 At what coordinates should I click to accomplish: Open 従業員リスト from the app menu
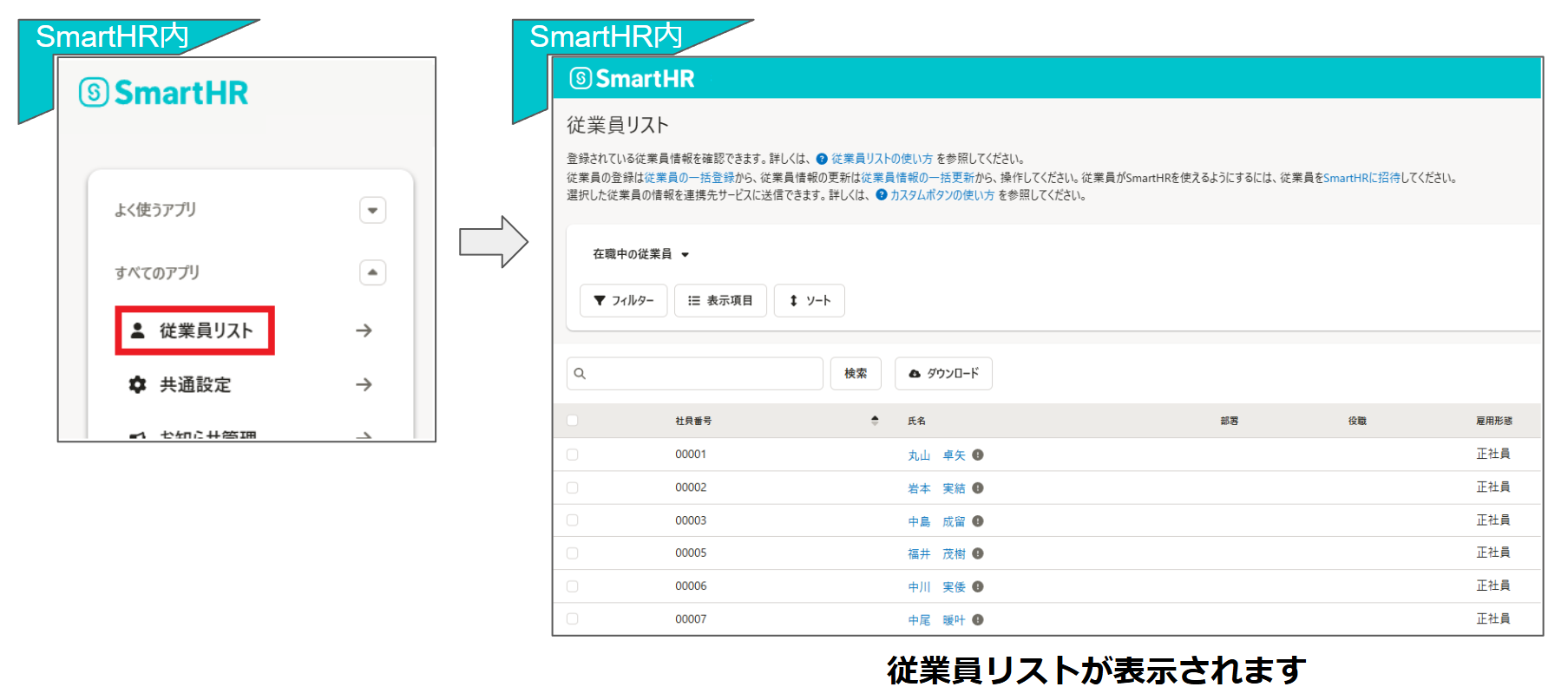point(195,330)
